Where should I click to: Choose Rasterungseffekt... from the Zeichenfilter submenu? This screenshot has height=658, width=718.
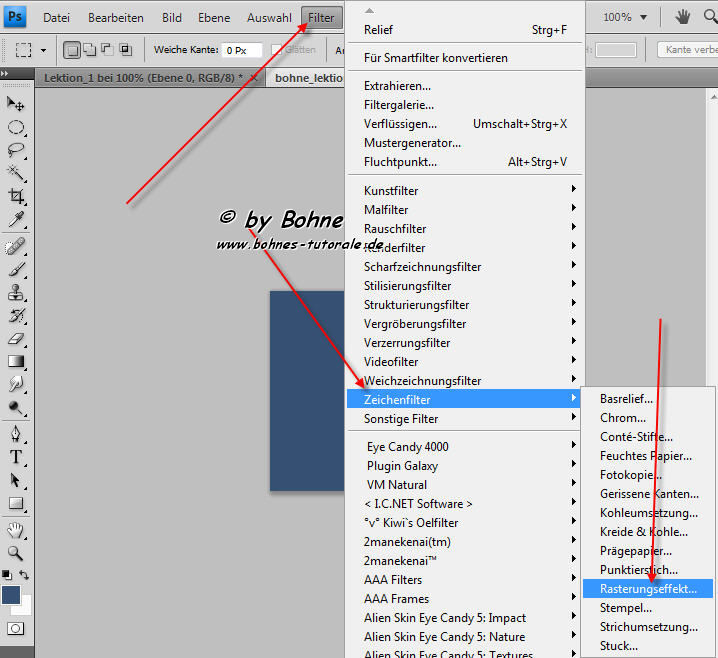click(x=647, y=589)
